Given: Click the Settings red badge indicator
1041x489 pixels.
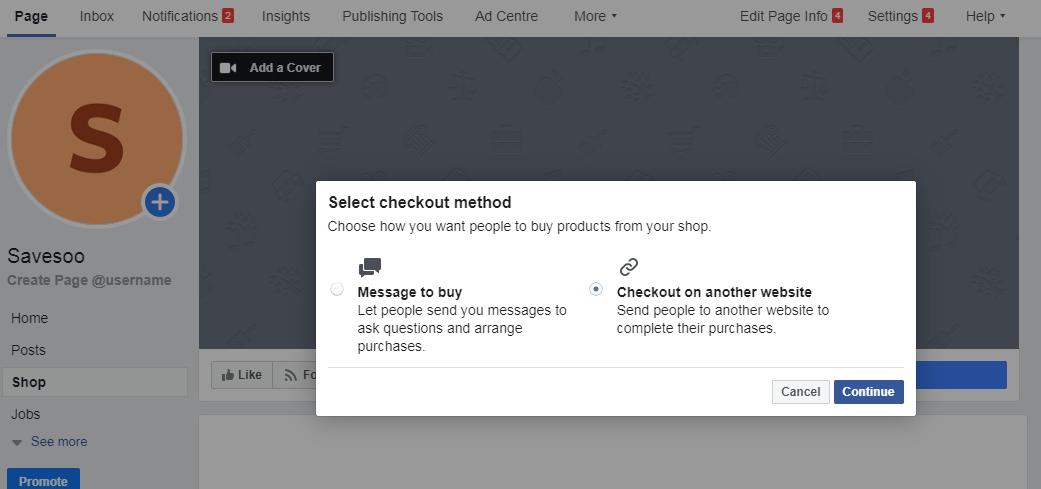Looking at the screenshot, I should click(x=928, y=16).
